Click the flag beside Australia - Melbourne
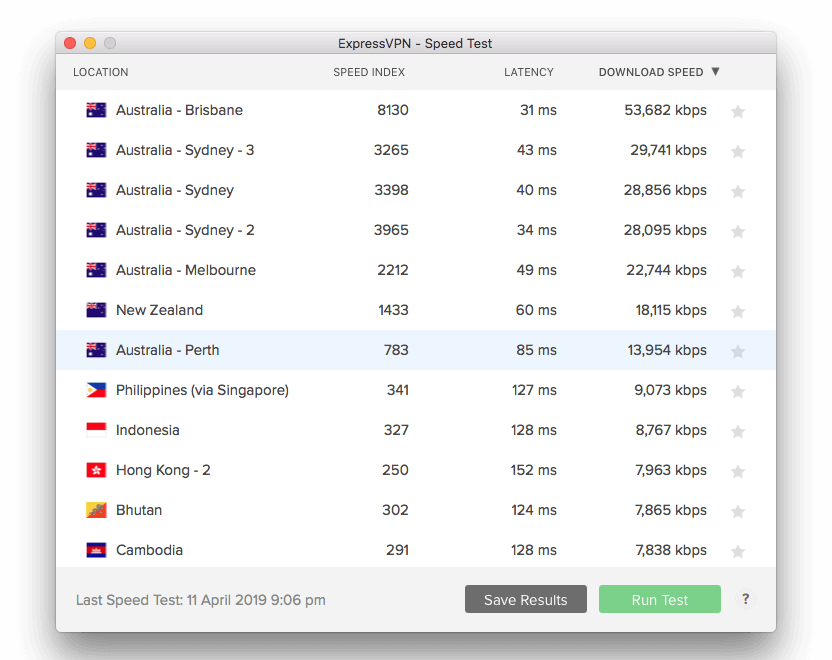832x660 pixels. click(x=96, y=270)
